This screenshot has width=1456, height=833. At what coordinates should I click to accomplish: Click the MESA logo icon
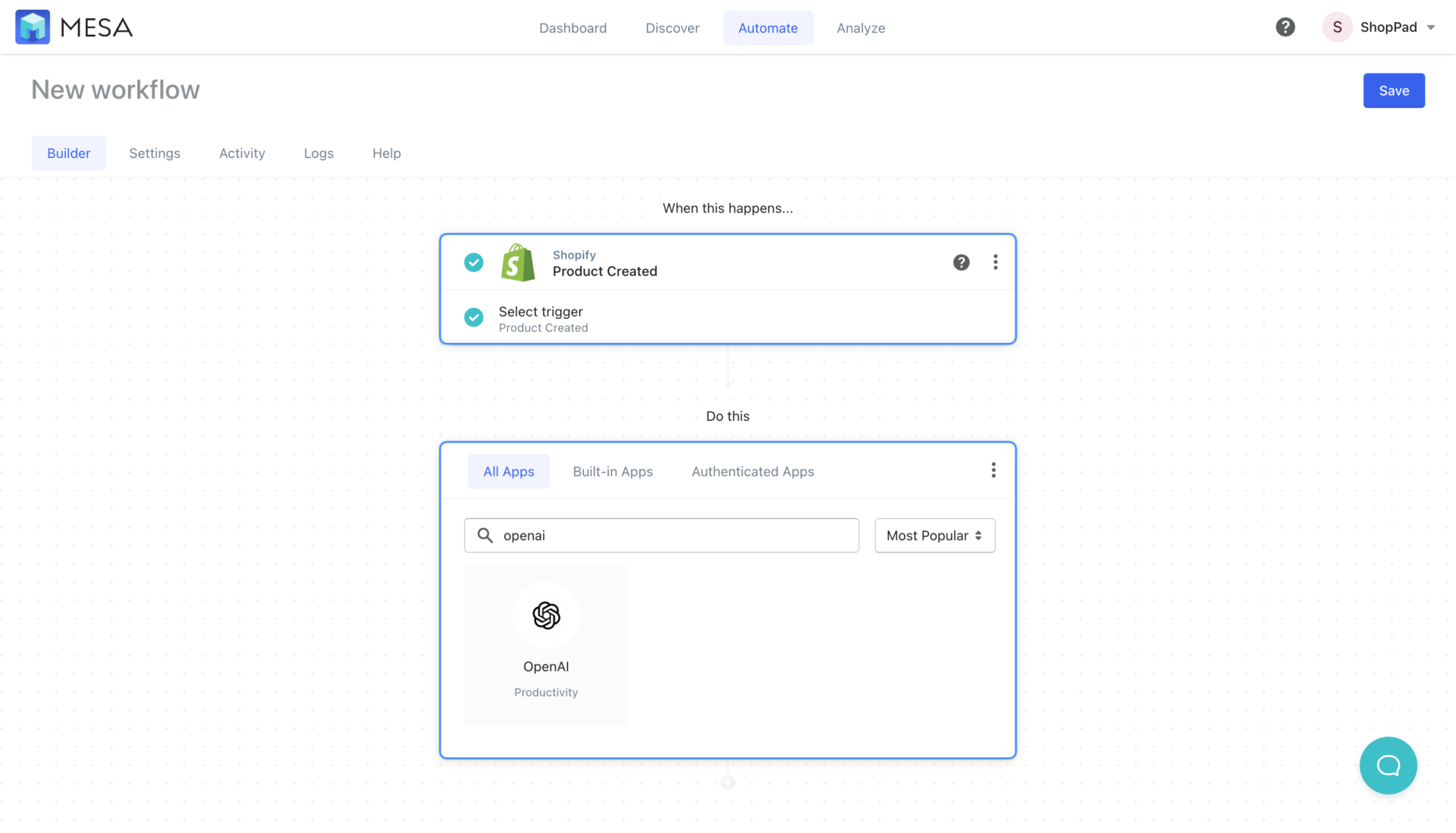pos(33,27)
